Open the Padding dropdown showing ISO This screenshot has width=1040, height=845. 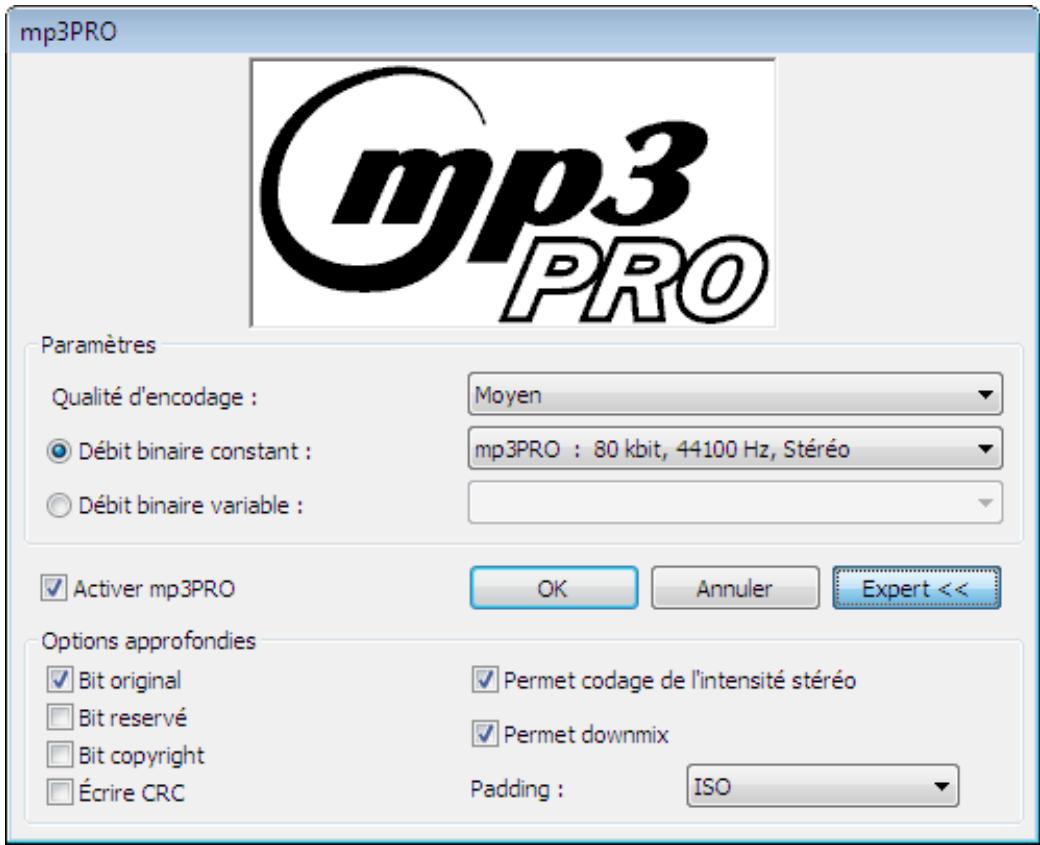coord(822,786)
